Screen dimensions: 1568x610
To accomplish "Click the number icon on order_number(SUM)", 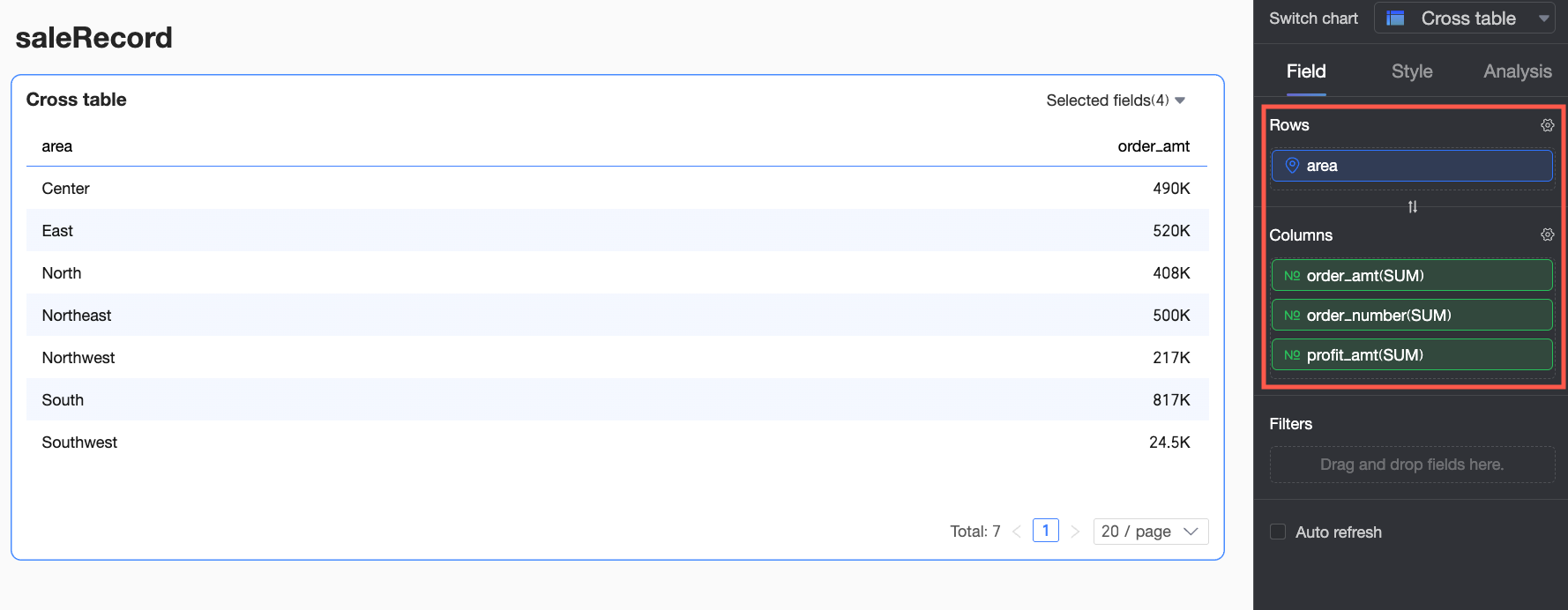I will [1292, 316].
